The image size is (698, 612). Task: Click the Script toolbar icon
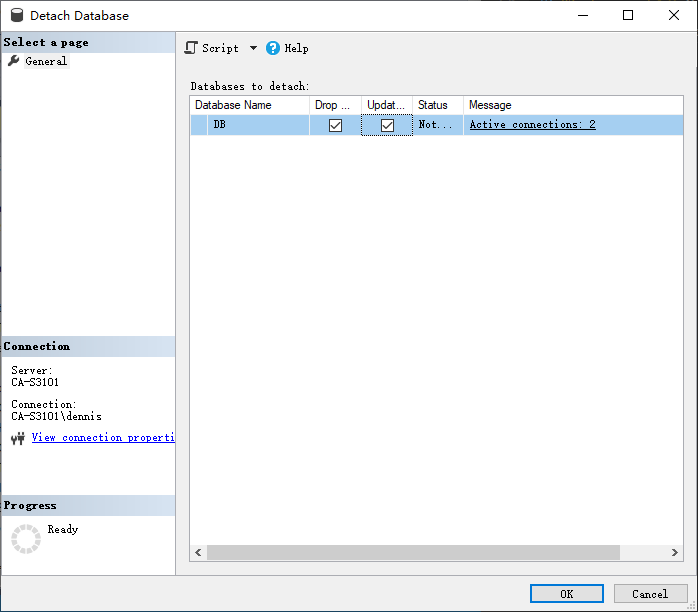[191, 48]
